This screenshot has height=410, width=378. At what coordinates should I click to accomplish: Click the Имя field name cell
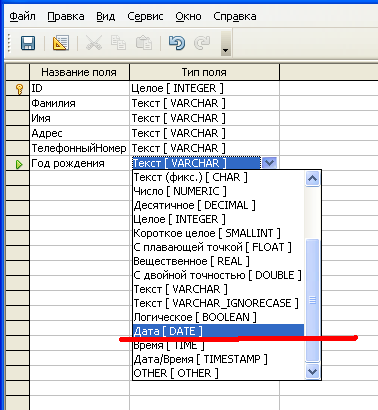(79, 118)
